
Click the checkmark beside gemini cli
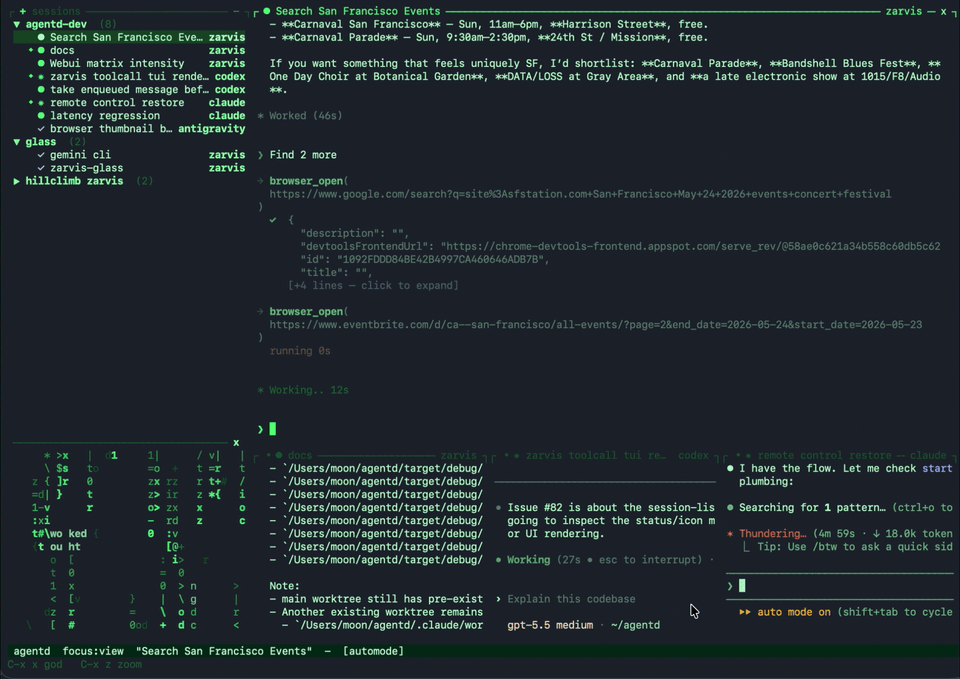tap(41, 155)
